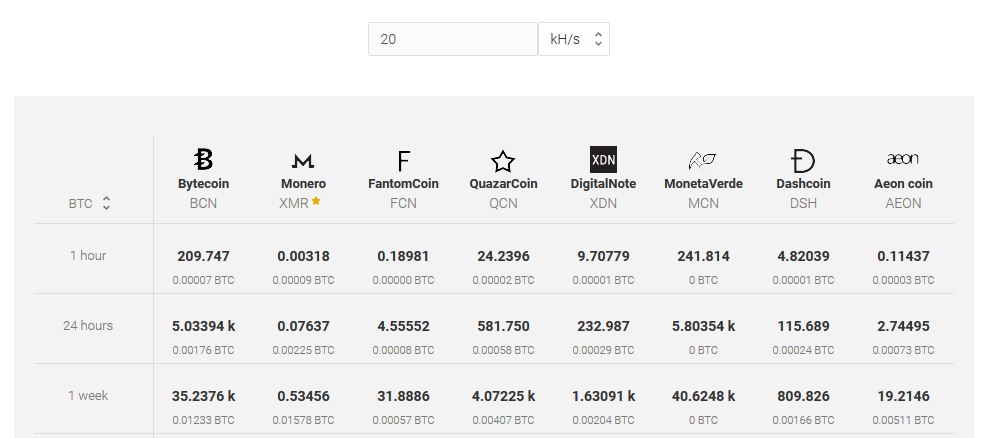
Task: Open the BTC currency selector
Action: click(89, 204)
